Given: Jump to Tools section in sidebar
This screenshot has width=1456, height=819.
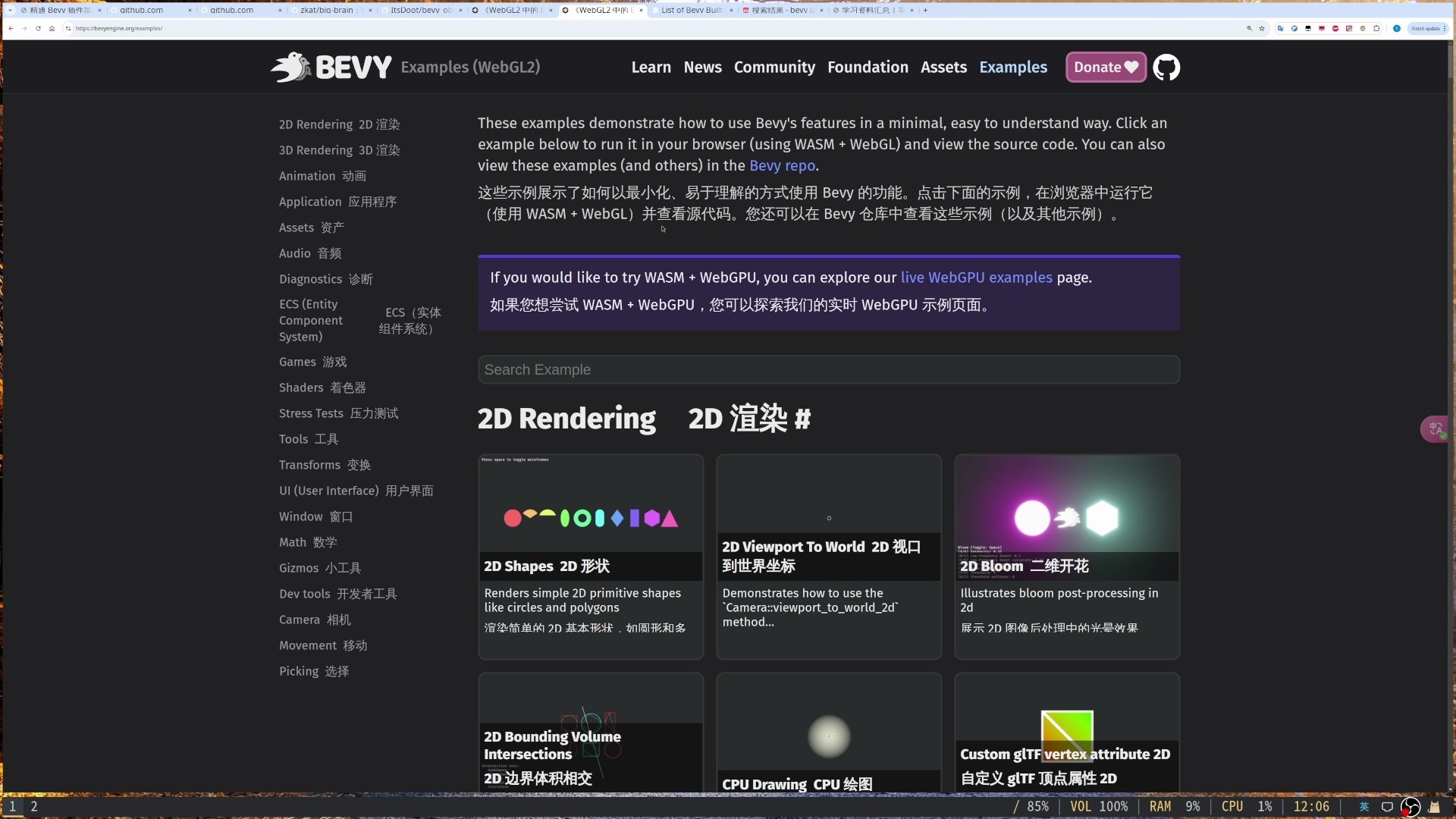Looking at the screenshot, I should tap(308, 439).
